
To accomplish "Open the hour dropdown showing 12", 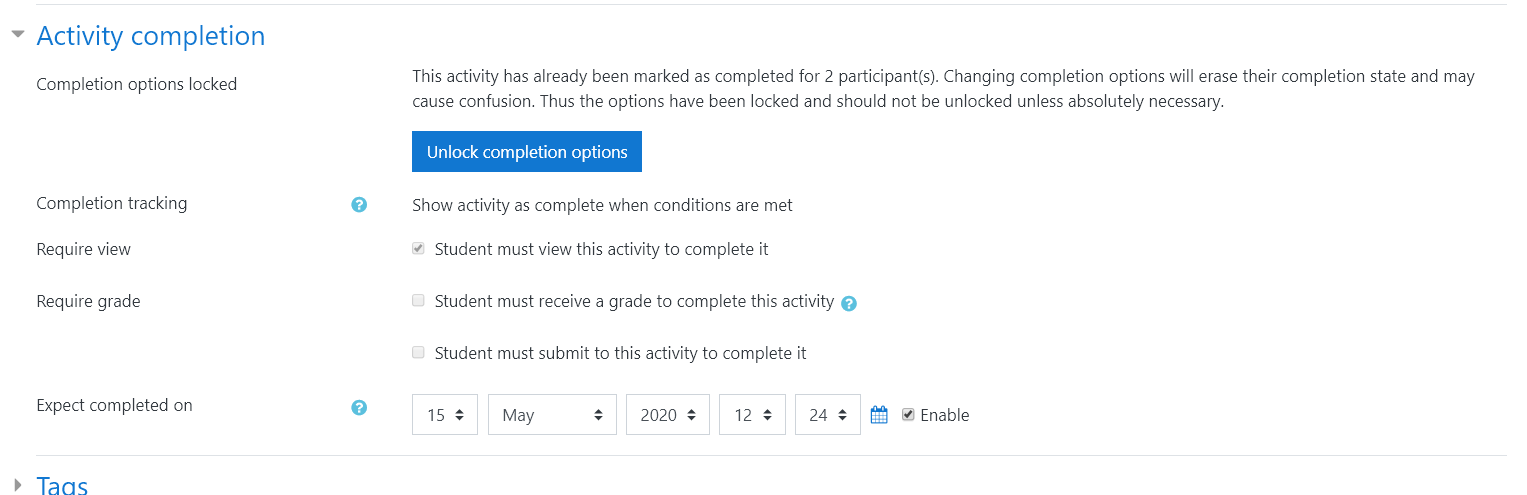I will (x=752, y=415).
